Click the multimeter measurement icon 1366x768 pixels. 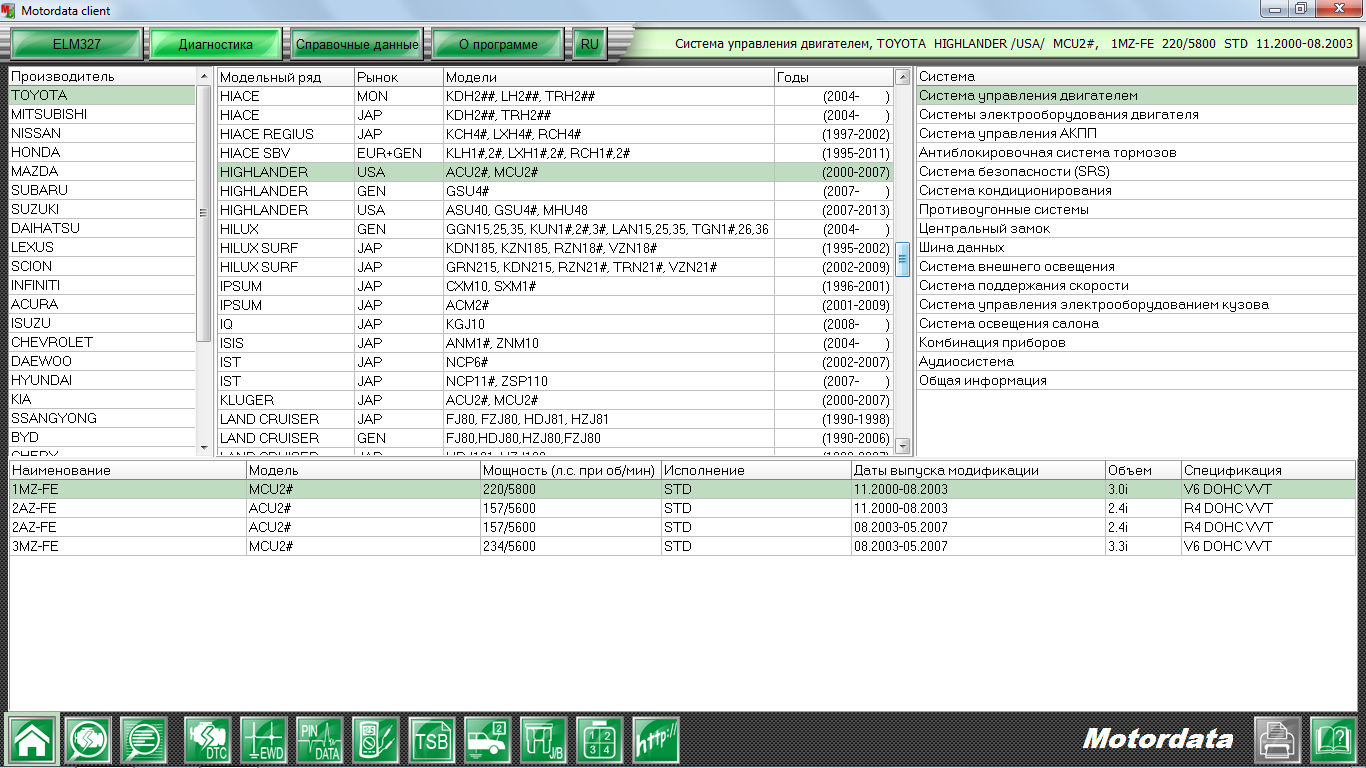coord(375,740)
